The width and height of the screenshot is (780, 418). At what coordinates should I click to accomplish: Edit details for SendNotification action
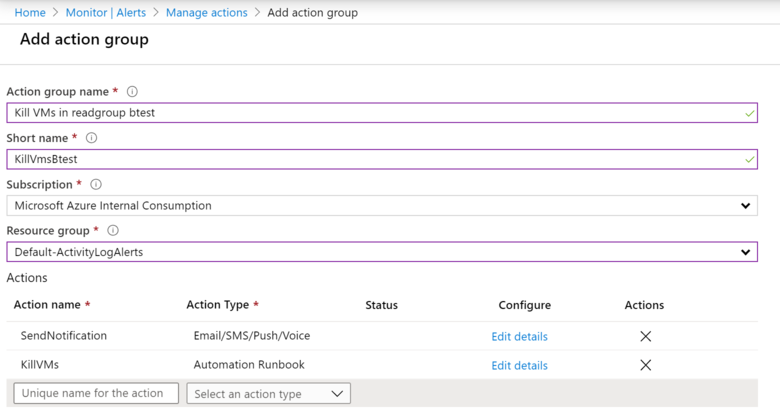point(519,336)
